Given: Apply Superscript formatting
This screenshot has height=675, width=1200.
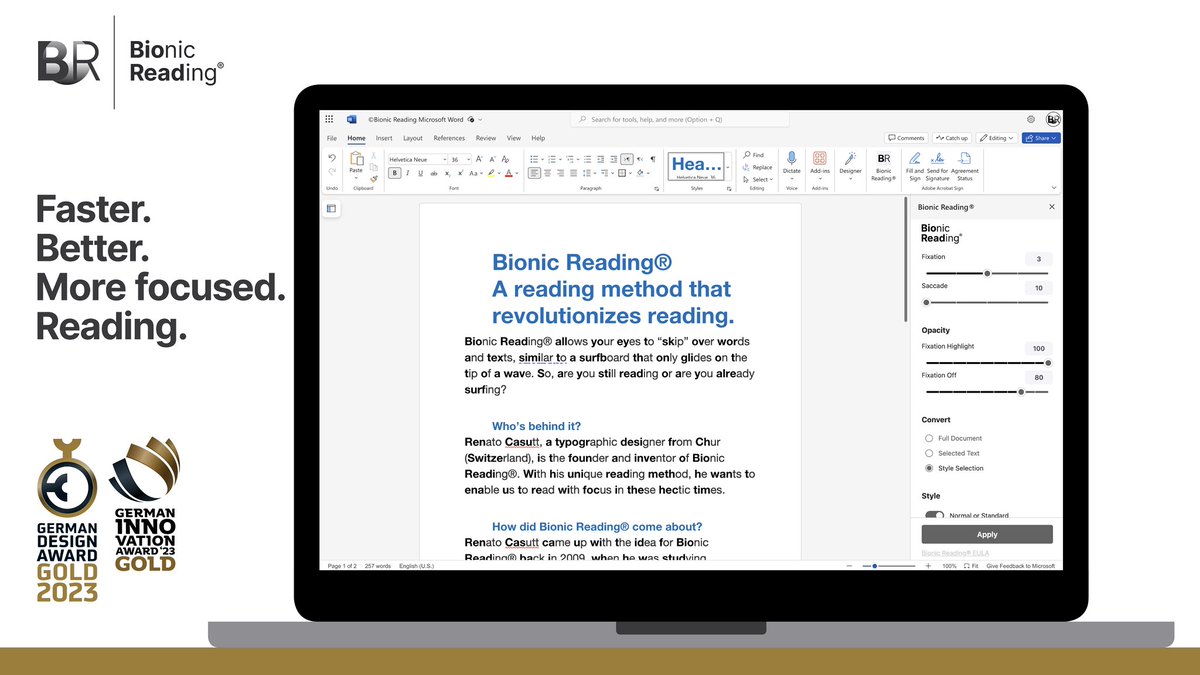Looking at the screenshot, I should (x=461, y=173).
